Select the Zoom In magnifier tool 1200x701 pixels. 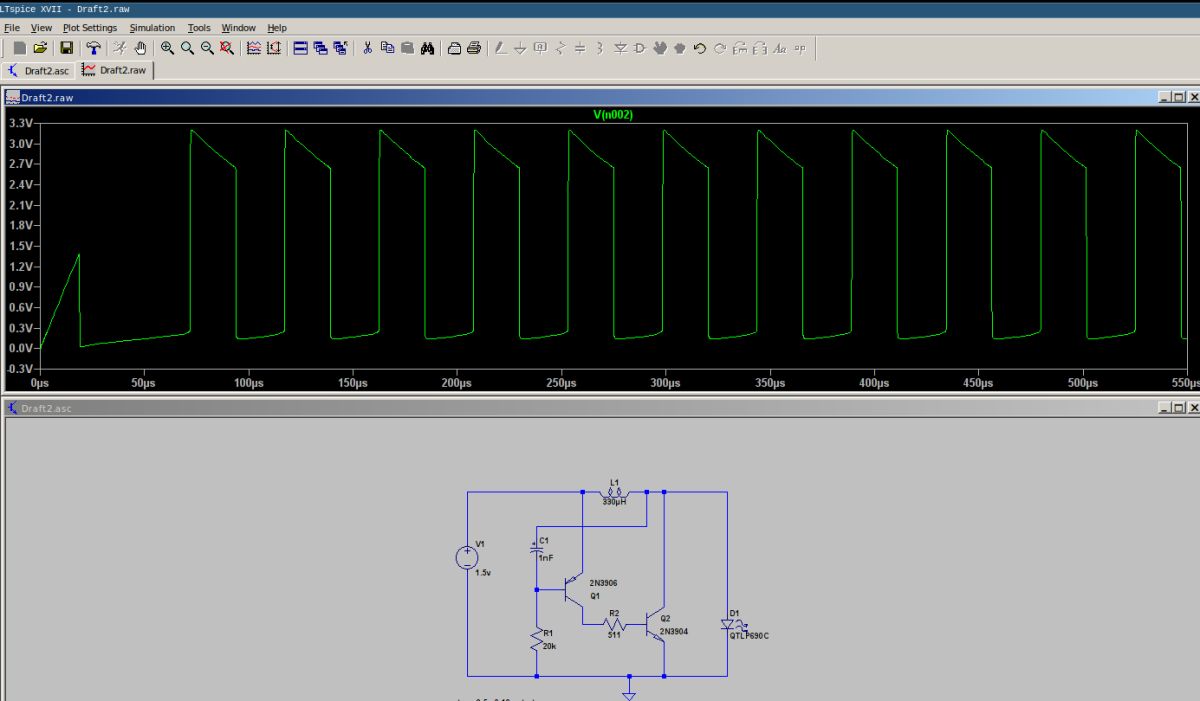167,48
